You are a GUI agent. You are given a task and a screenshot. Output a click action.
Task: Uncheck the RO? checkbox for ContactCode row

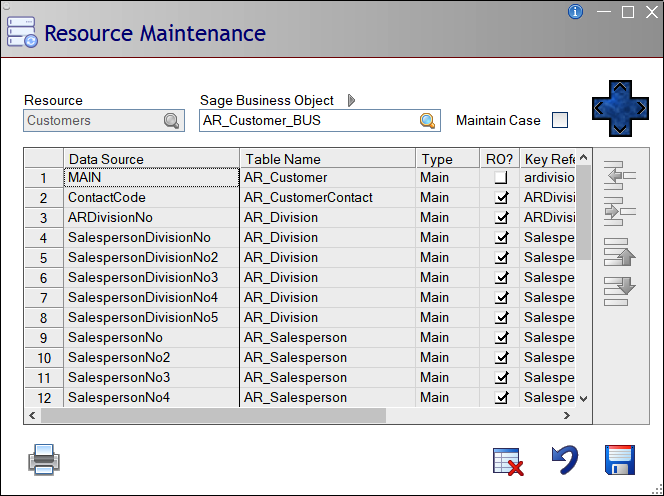[501, 198]
